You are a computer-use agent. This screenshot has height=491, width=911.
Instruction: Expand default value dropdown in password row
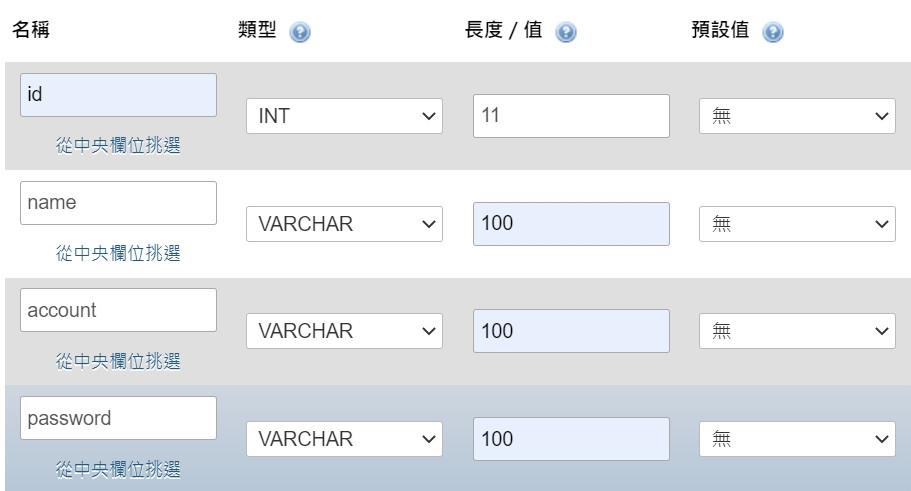pos(797,439)
